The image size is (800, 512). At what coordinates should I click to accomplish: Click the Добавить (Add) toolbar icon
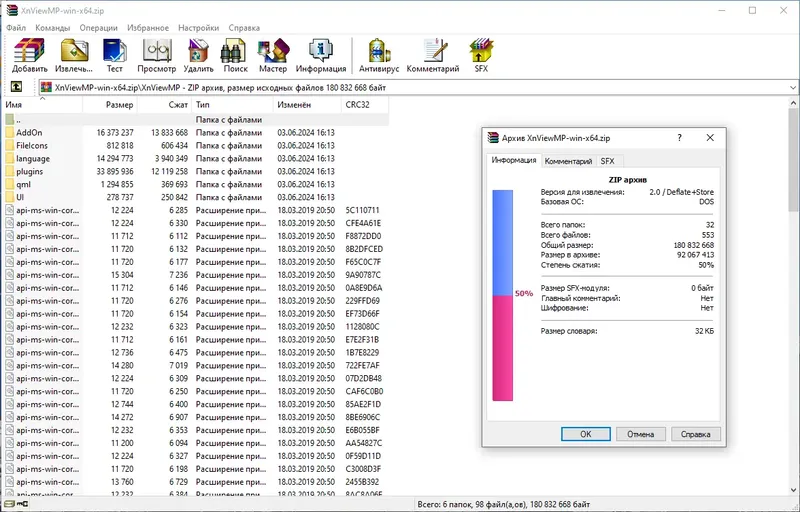pyautogui.click(x=30, y=56)
